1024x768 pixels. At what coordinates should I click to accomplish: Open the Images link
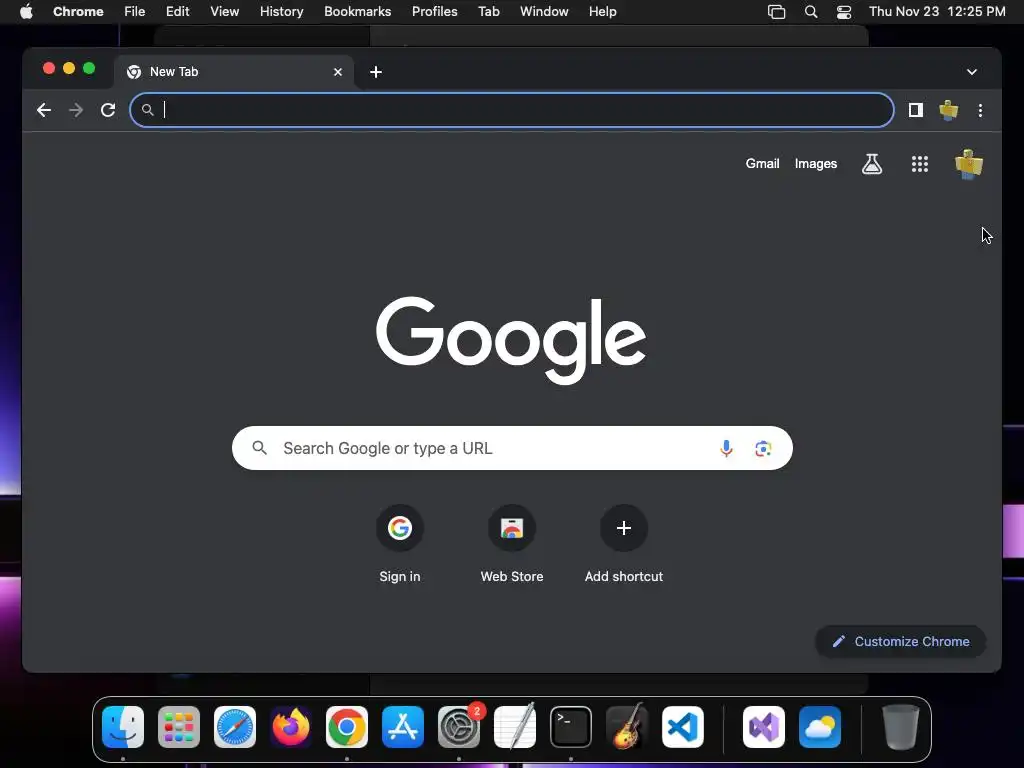[816, 164]
